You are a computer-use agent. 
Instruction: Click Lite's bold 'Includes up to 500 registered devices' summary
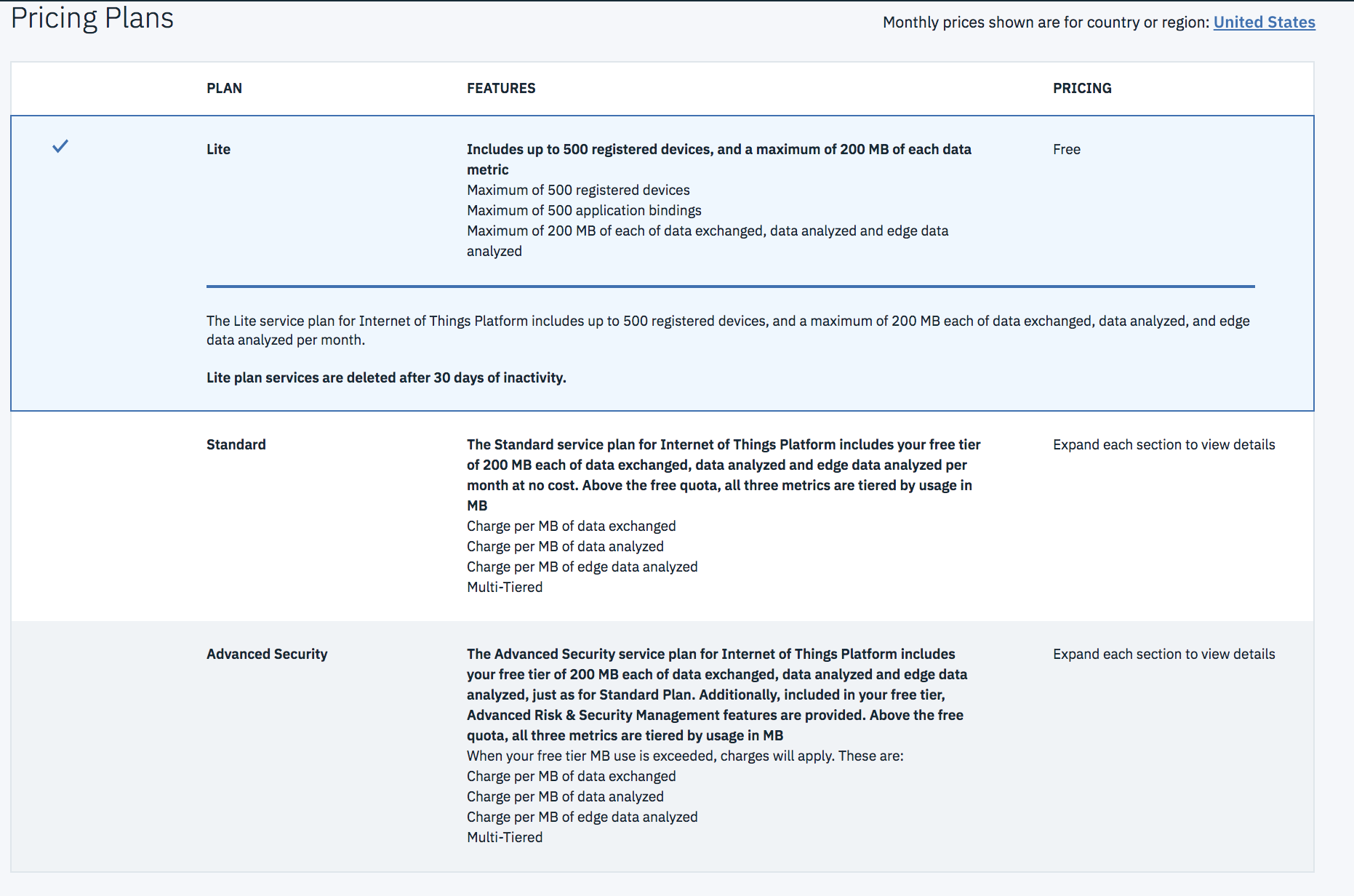pos(719,159)
